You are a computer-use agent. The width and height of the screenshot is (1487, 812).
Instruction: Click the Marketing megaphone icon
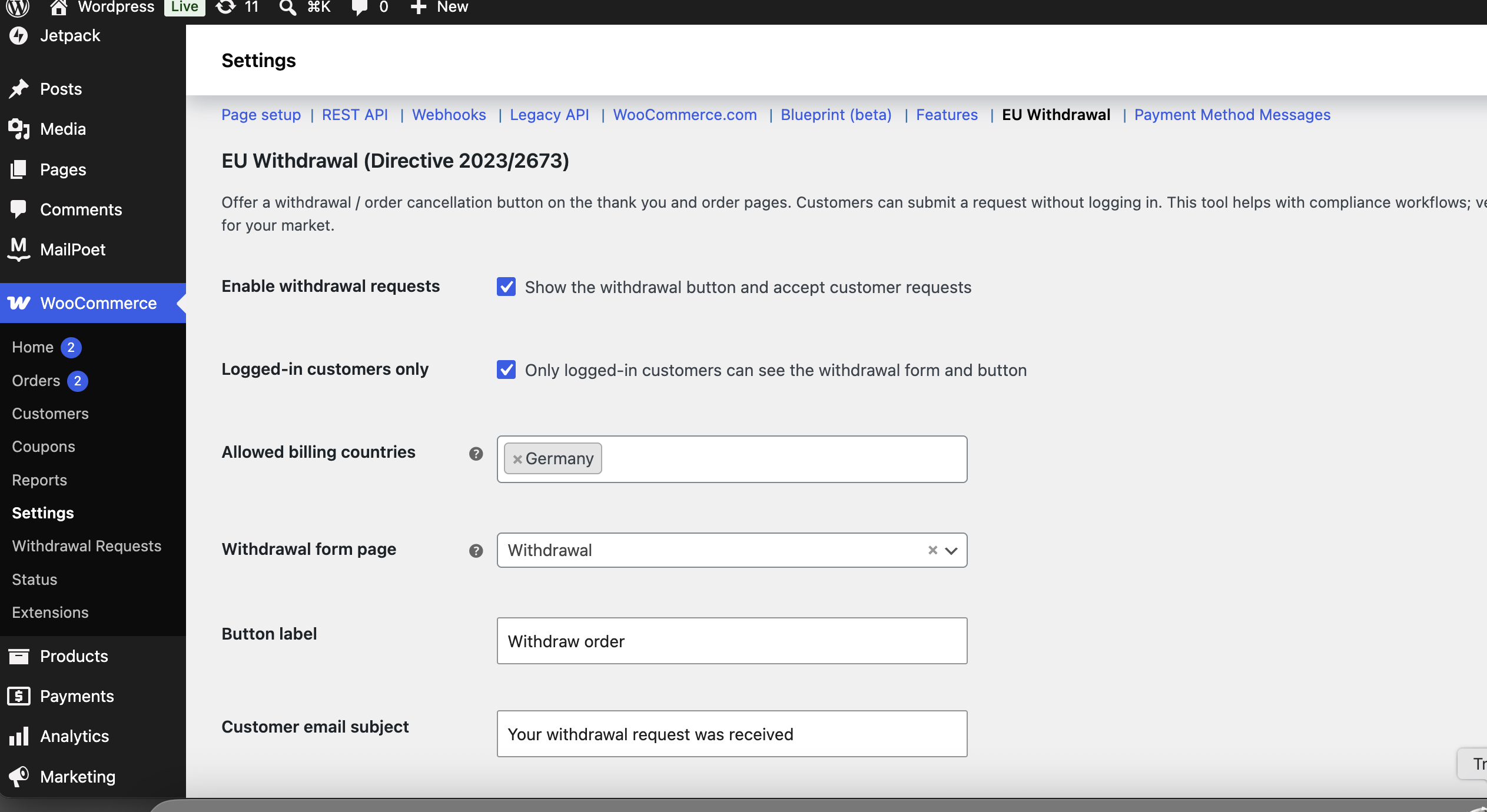point(19,777)
